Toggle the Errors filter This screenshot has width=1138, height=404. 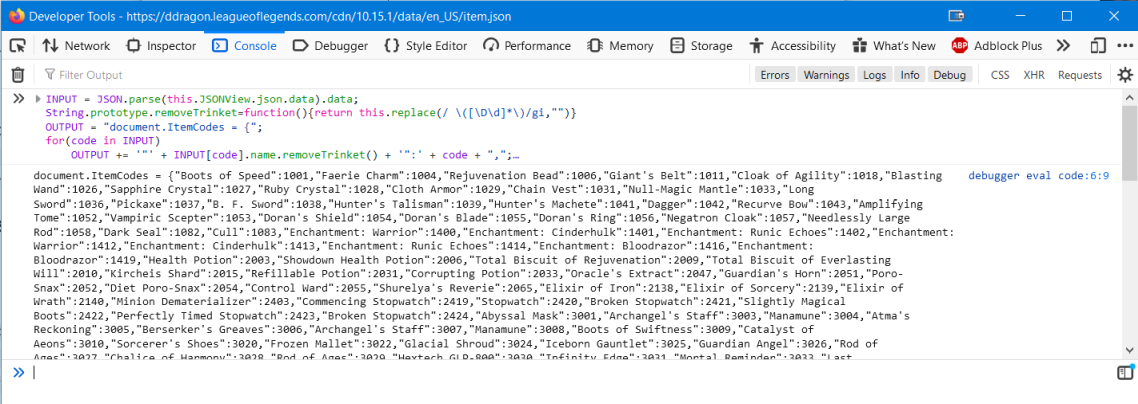click(775, 75)
